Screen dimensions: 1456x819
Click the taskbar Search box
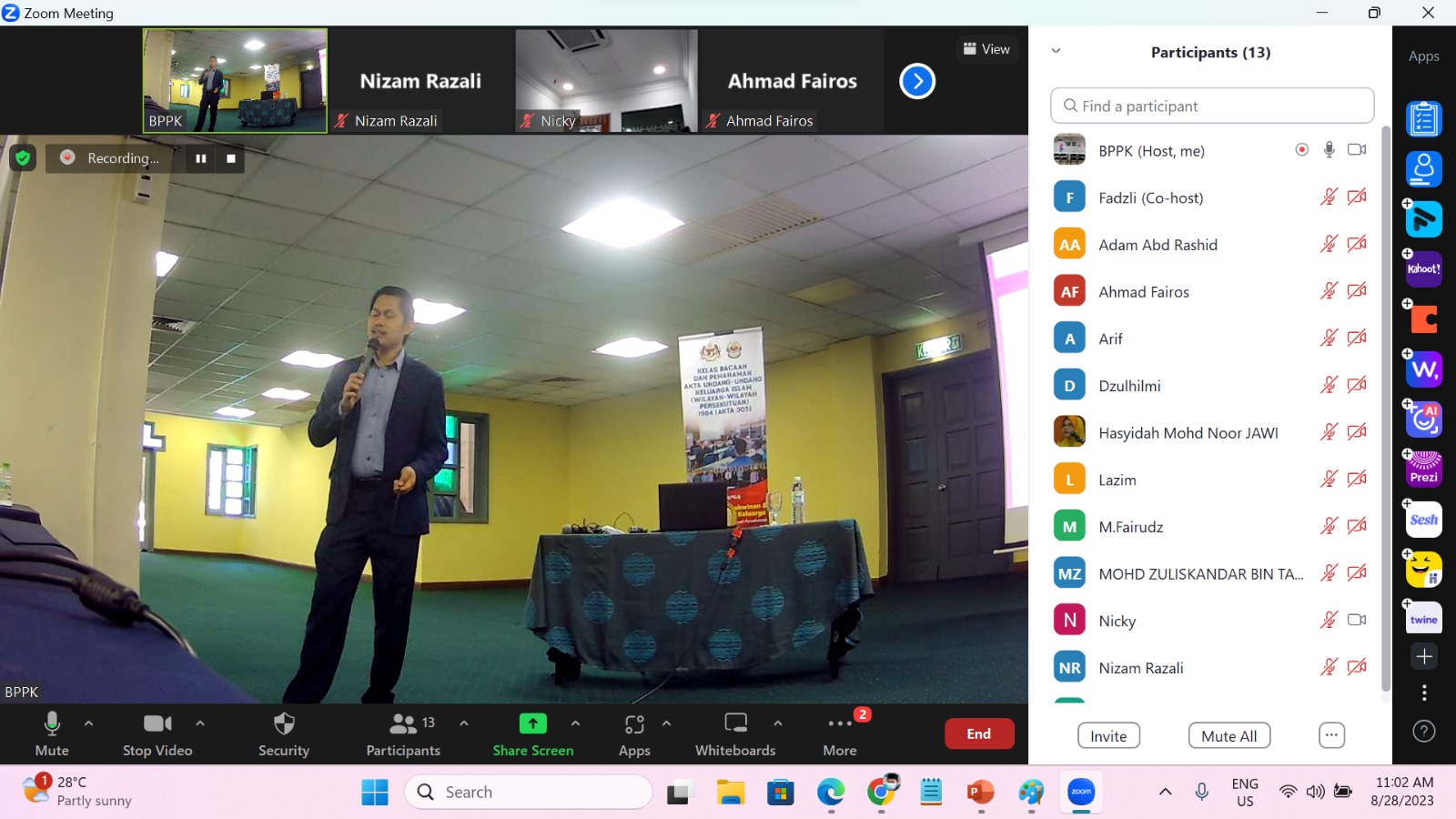[x=529, y=793]
